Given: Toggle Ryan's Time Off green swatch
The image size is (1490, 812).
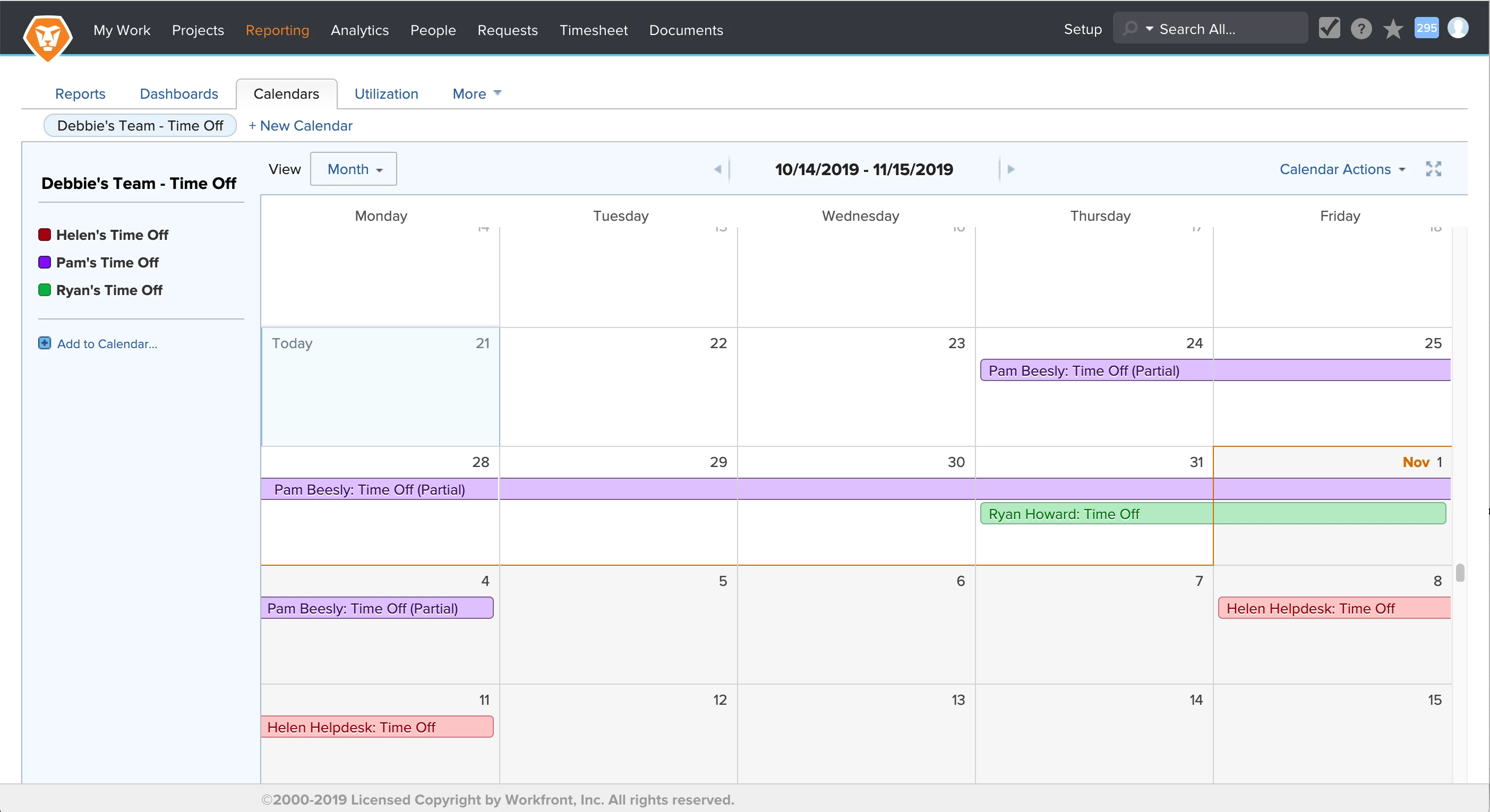Looking at the screenshot, I should (x=45, y=290).
